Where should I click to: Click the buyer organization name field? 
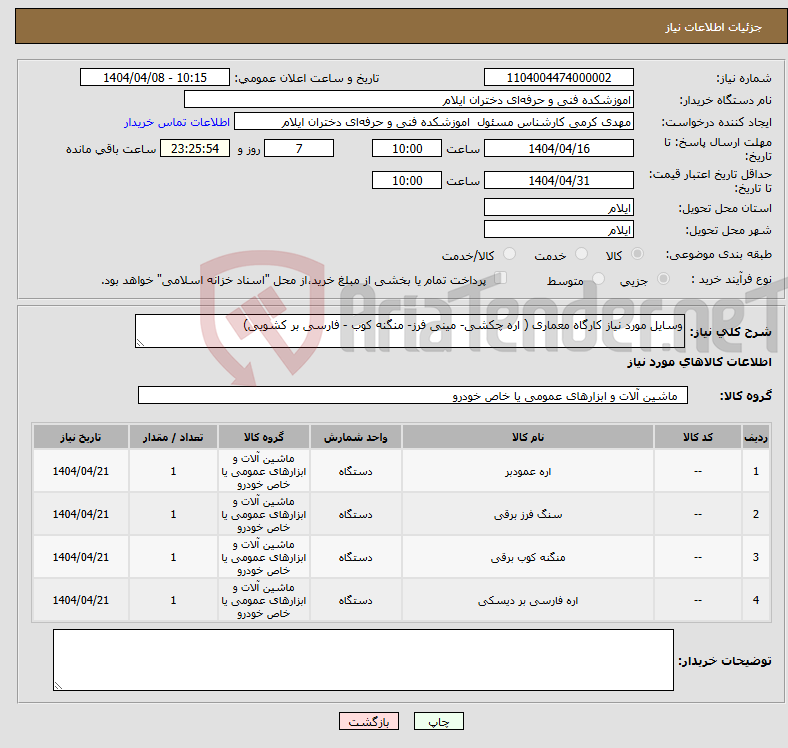click(409, 100)
